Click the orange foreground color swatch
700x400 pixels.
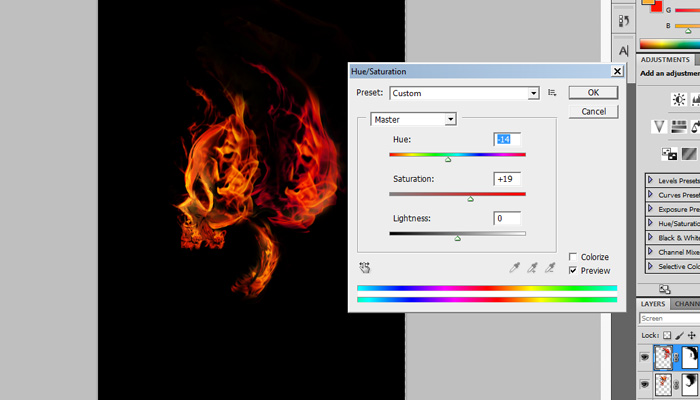tap(647, 2)
